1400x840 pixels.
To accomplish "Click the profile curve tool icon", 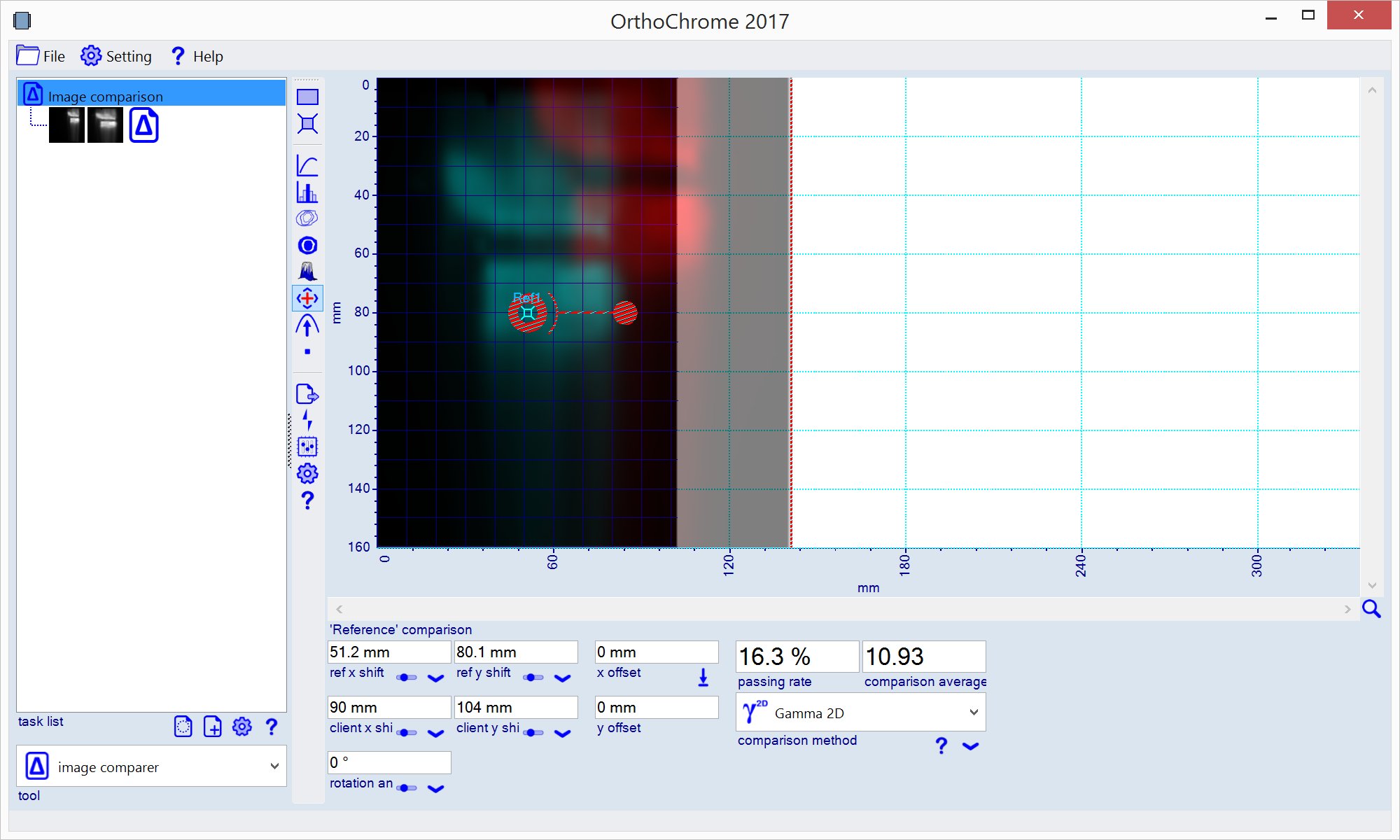I will click(x=307, y=165).
